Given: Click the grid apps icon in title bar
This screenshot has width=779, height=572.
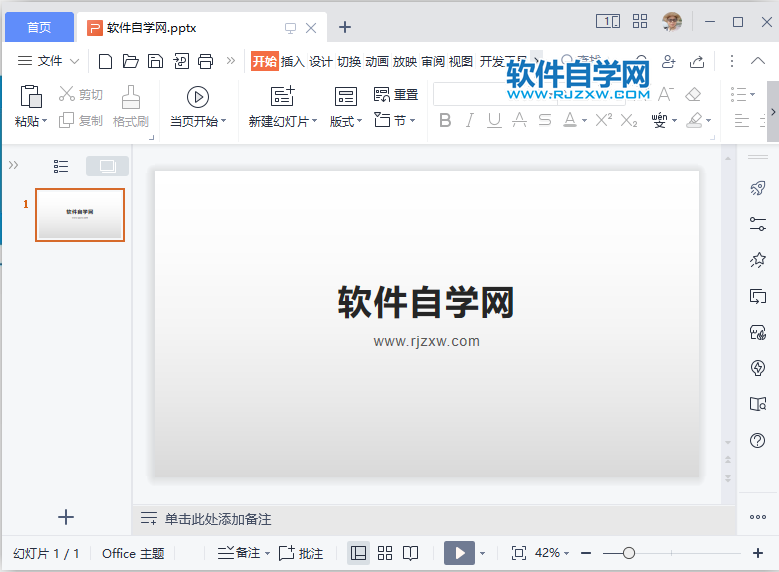Looking at the screenshot, I should (x=640, y=21).
